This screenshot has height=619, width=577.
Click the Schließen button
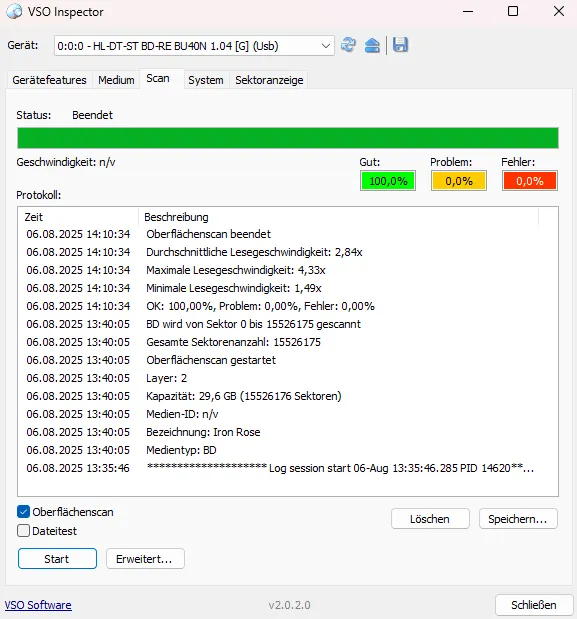point(534,605)
